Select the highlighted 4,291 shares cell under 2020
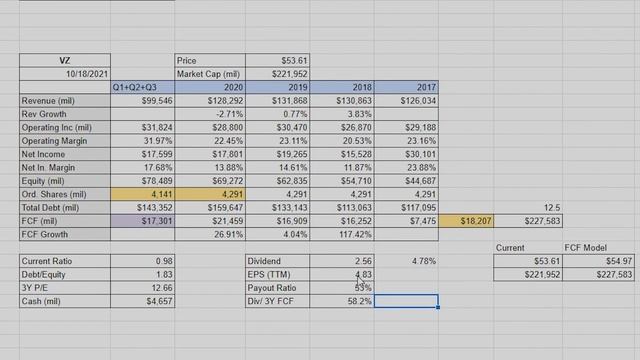 tap(210, 194)
